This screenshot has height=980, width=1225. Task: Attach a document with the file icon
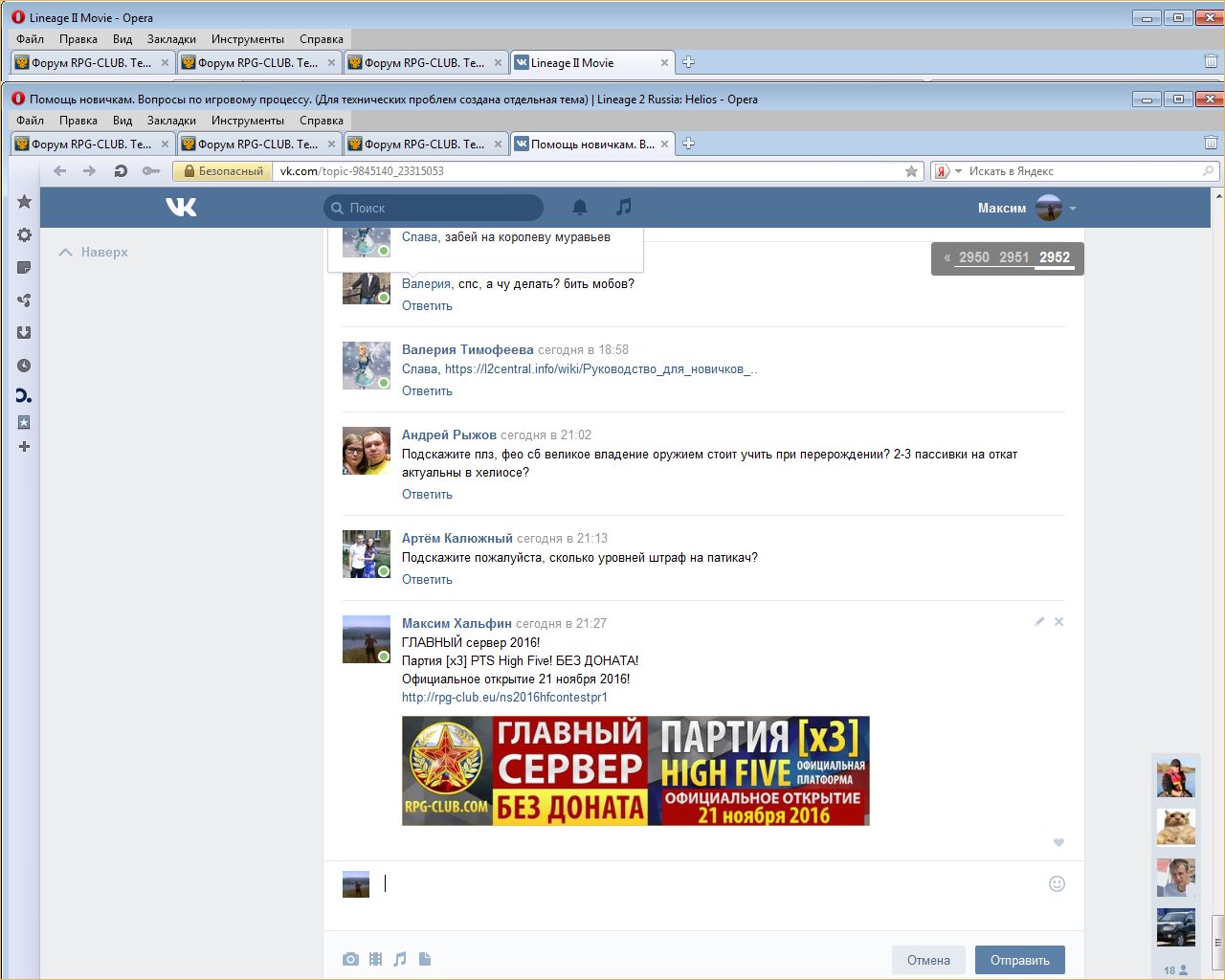[425, 959]
